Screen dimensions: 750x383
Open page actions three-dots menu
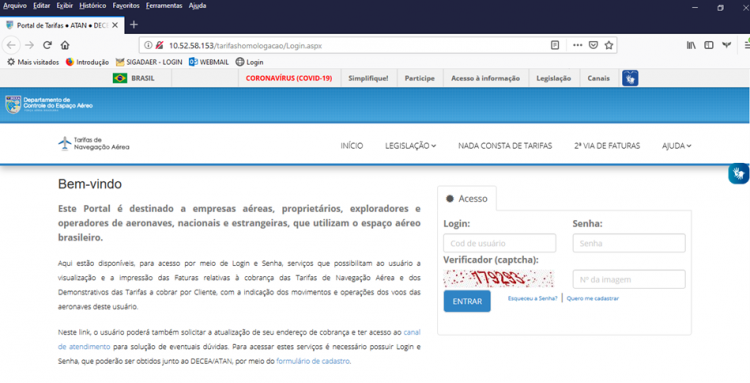click(x=577, y=45)
